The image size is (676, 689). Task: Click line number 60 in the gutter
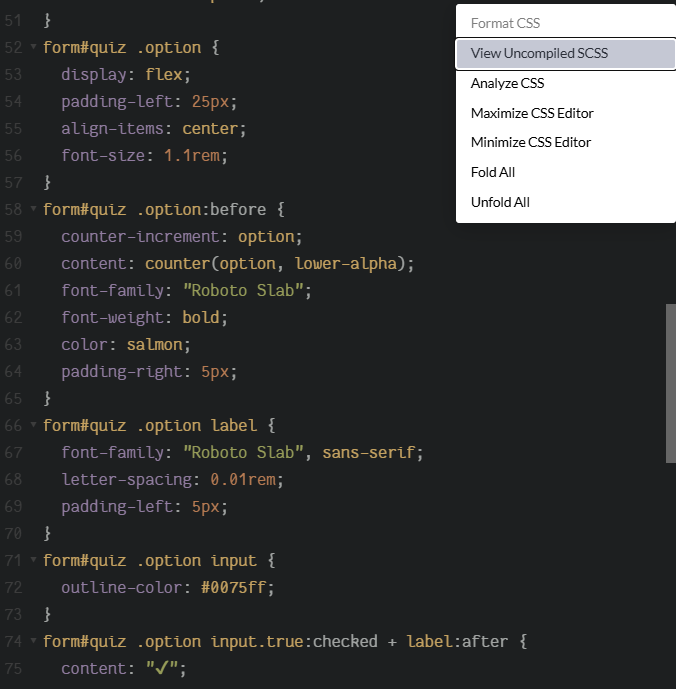point(13,264)
